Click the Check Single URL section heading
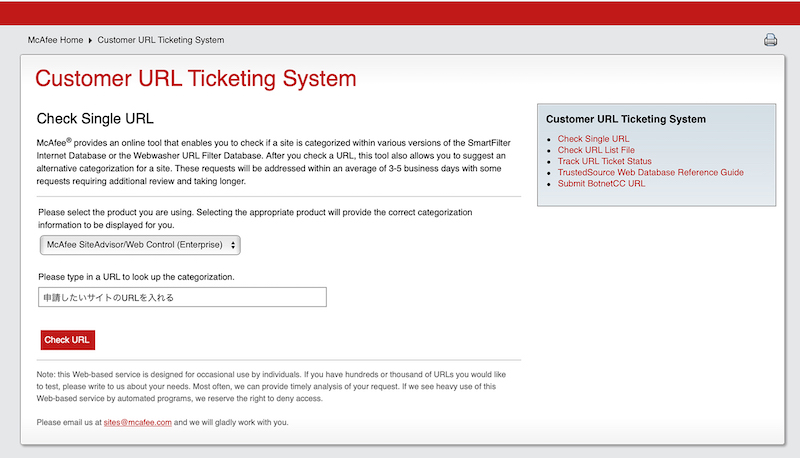Image resolution: width=800 pixels, height=458 pixels. tap(95, 118)
